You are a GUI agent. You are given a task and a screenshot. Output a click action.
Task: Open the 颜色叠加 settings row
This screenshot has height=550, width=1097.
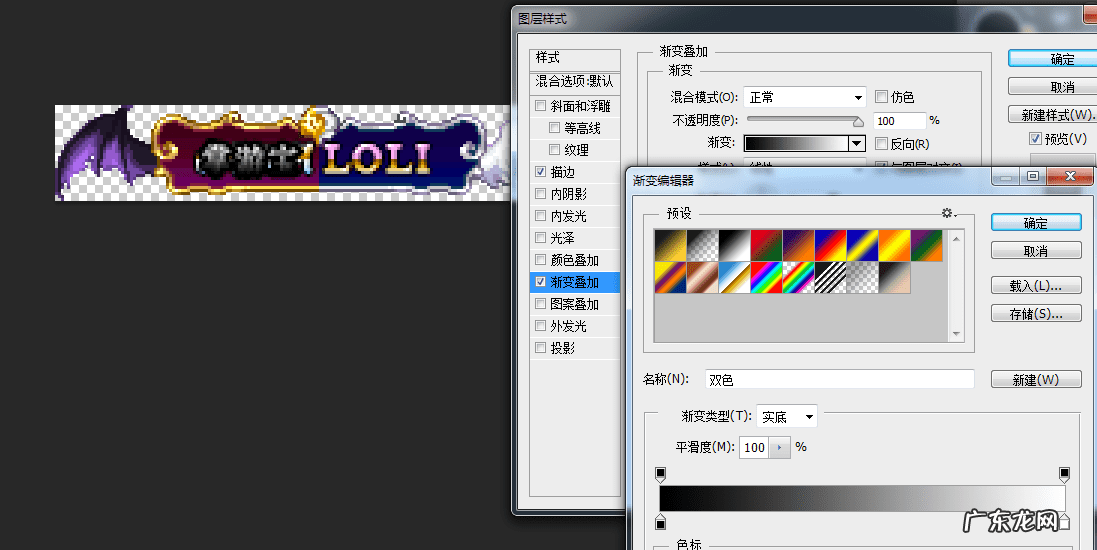coord(574,260)
